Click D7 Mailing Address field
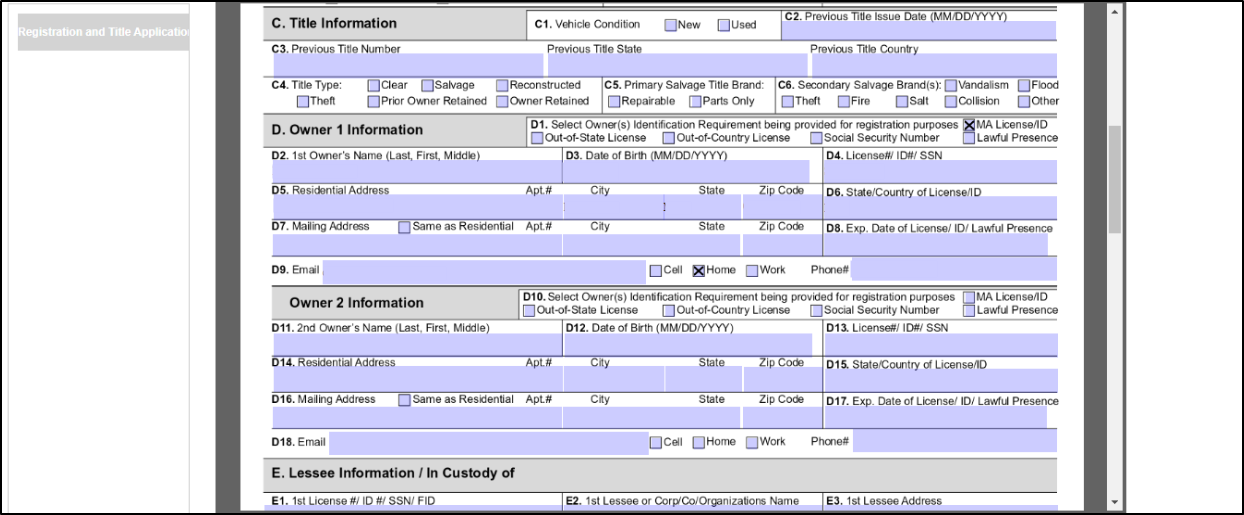Screen dimensions: 1244x515 coord(416,245)
